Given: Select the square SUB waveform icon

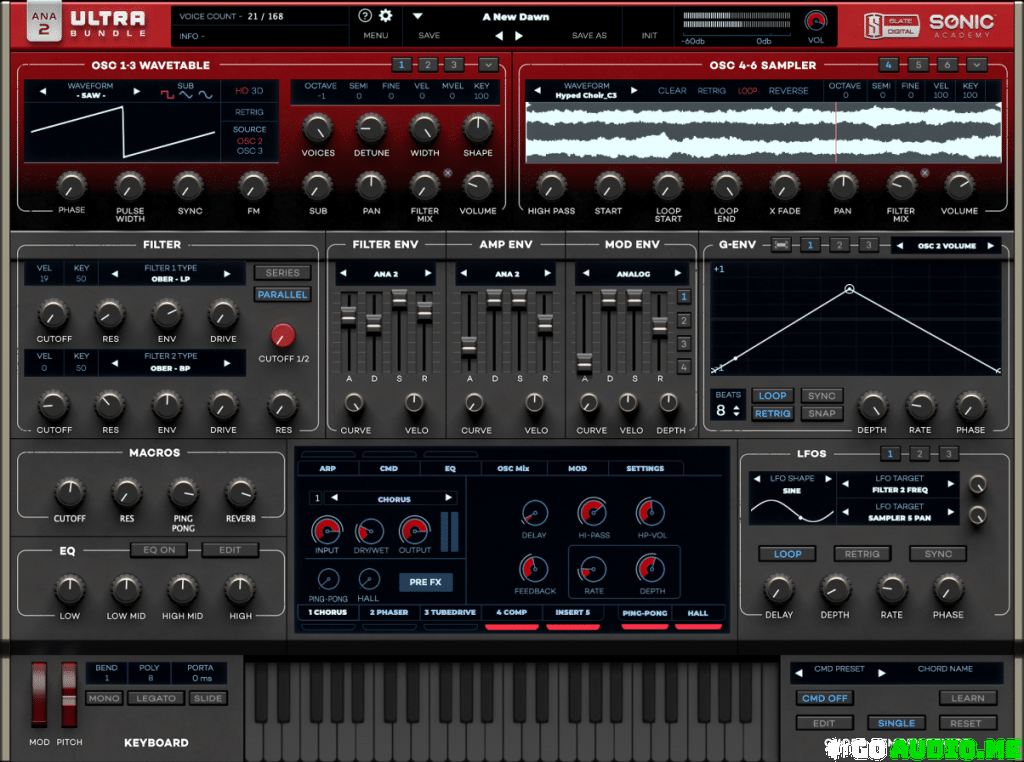Looking at the screenshot, I should pos(166,94).
